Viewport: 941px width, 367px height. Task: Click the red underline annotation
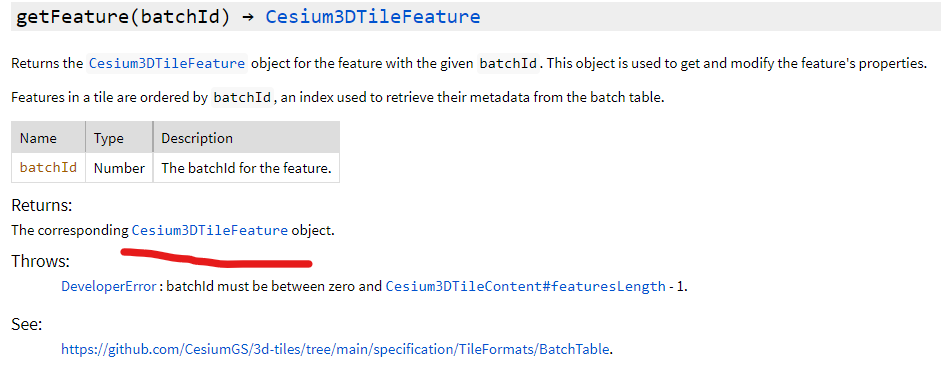217,258
